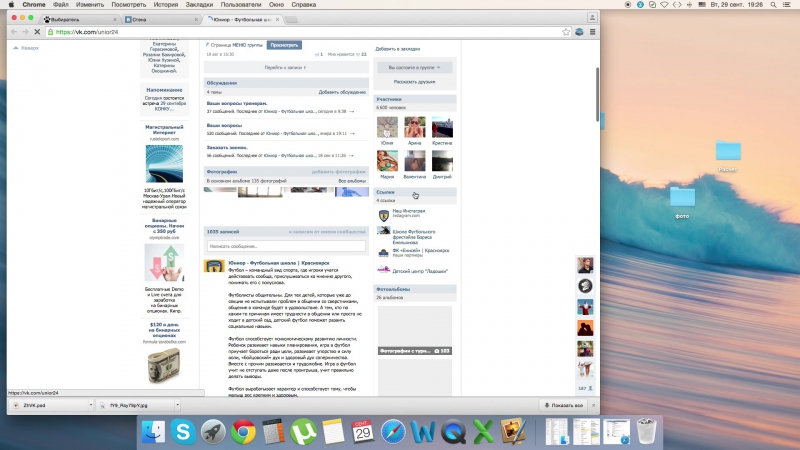Click the blue extension icon beside the star
Screen dimensions: 800x450
tap(579, 32)
